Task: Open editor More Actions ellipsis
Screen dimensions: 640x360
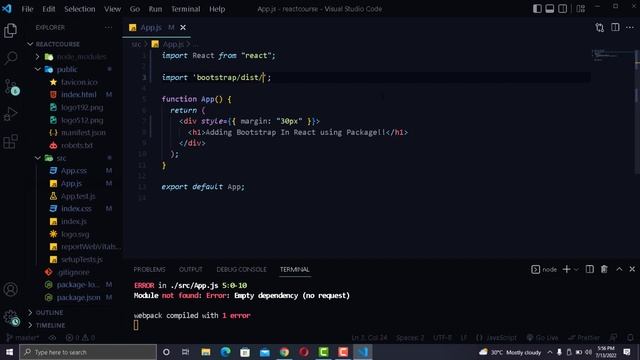Action: [x=630, y=27]
